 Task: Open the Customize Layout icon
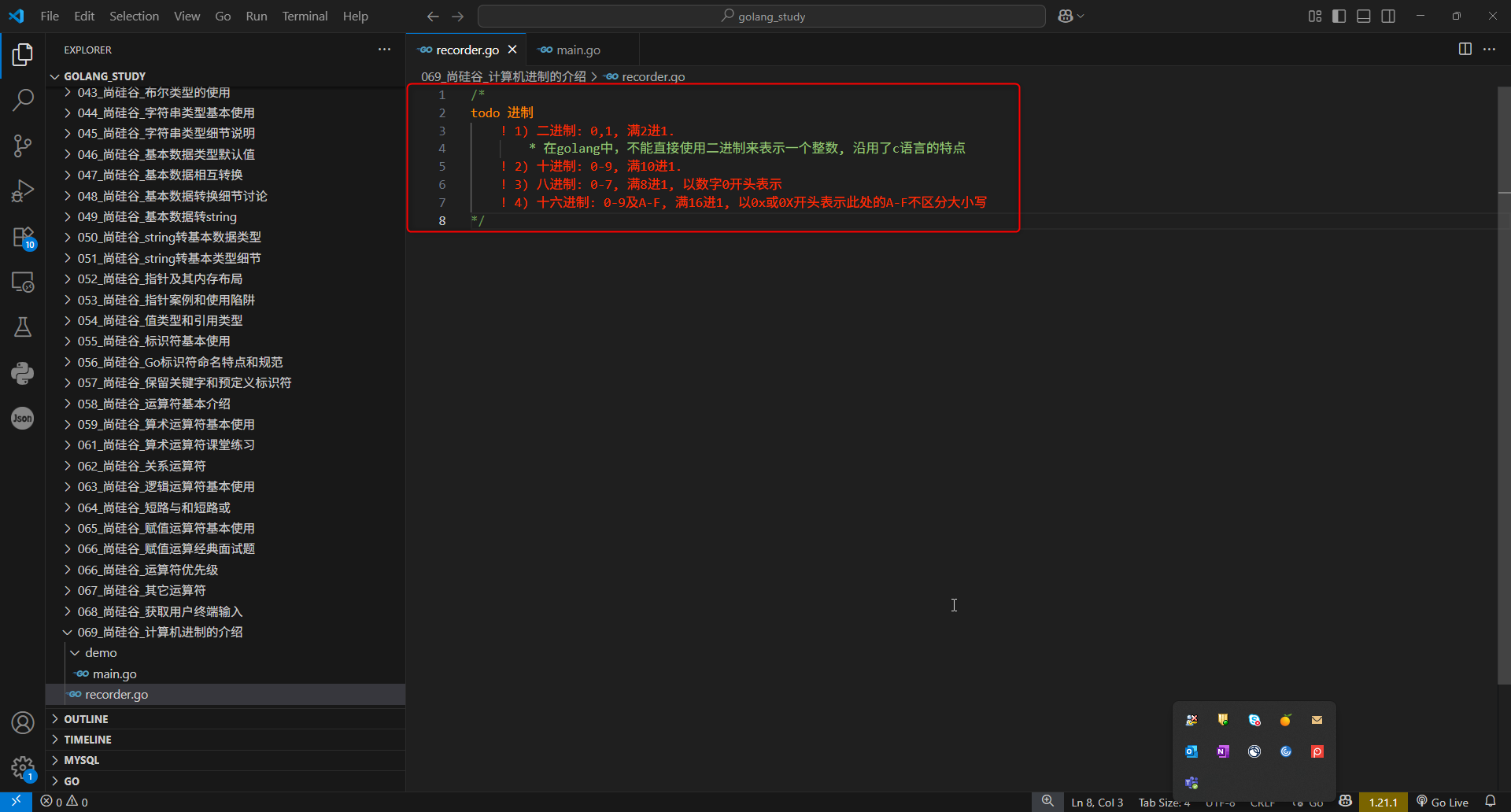coord(1315,16)
